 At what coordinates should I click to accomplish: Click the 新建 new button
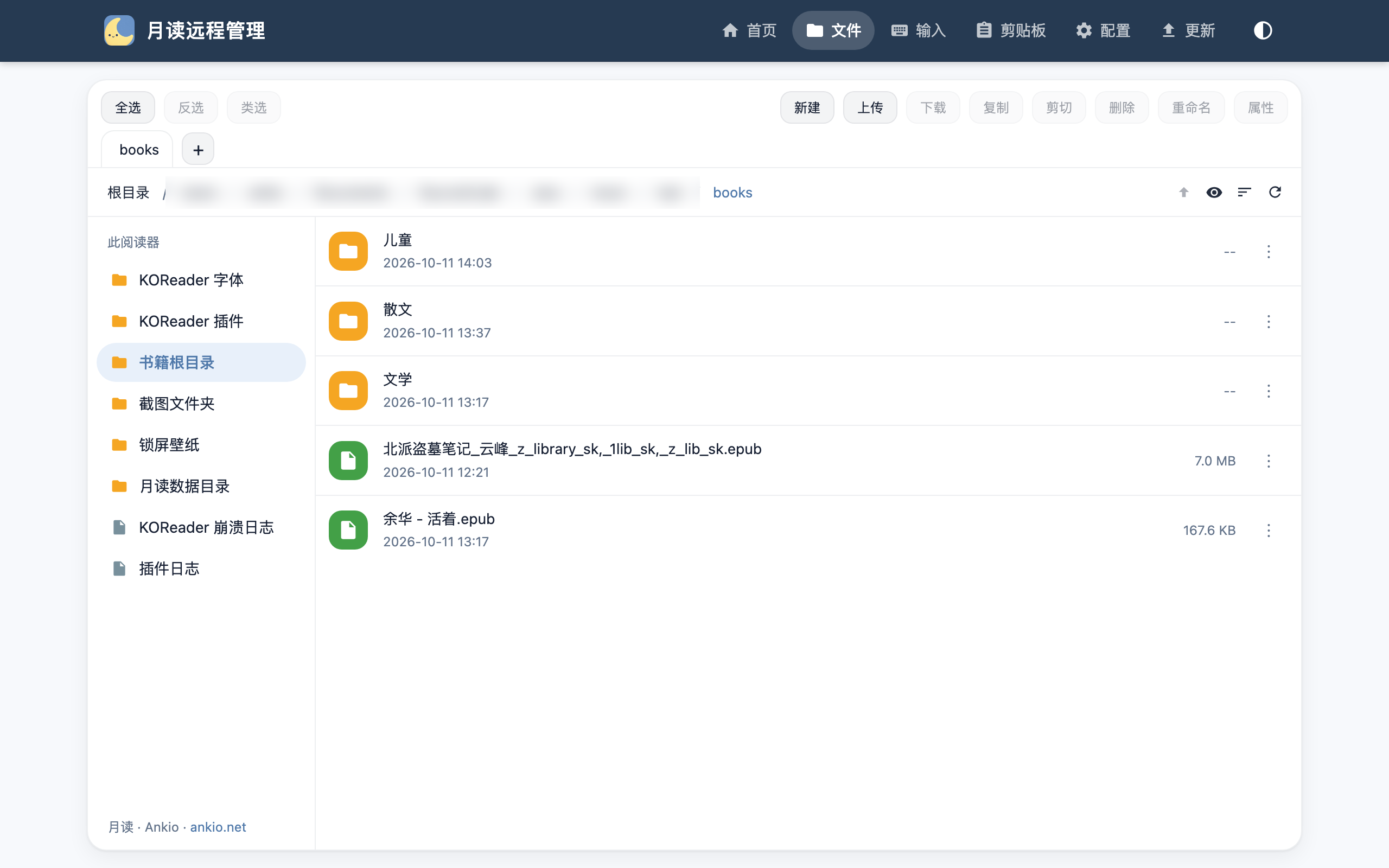tap(807, 107)
